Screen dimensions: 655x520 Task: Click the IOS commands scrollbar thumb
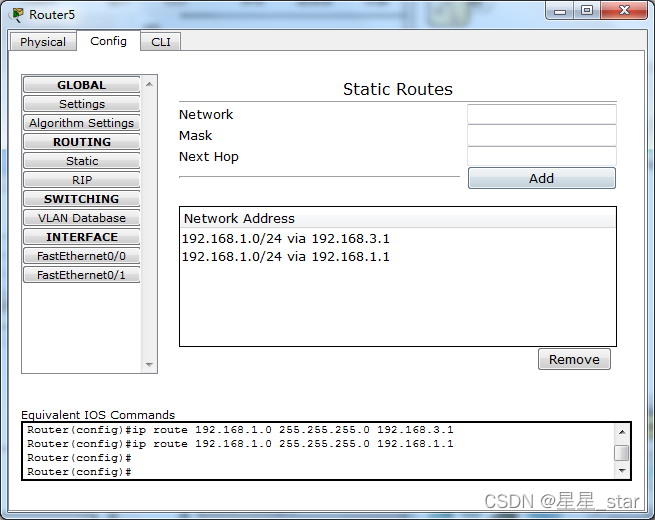click(622, 453)
